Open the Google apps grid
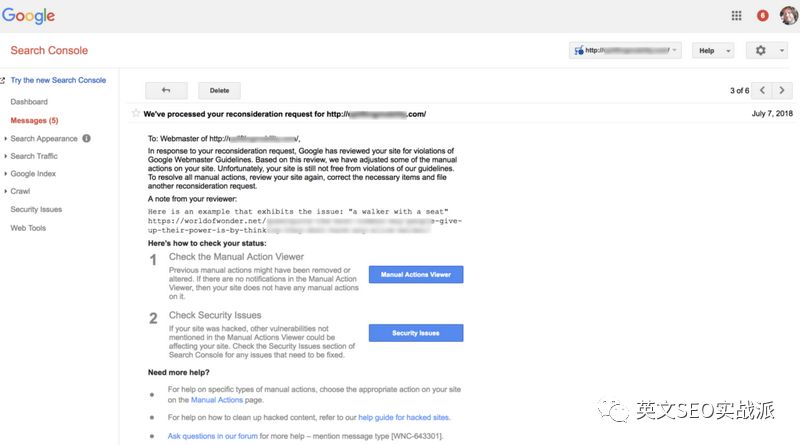The height and width of the screenshot is (445, 800). click(x=736, y=16)
